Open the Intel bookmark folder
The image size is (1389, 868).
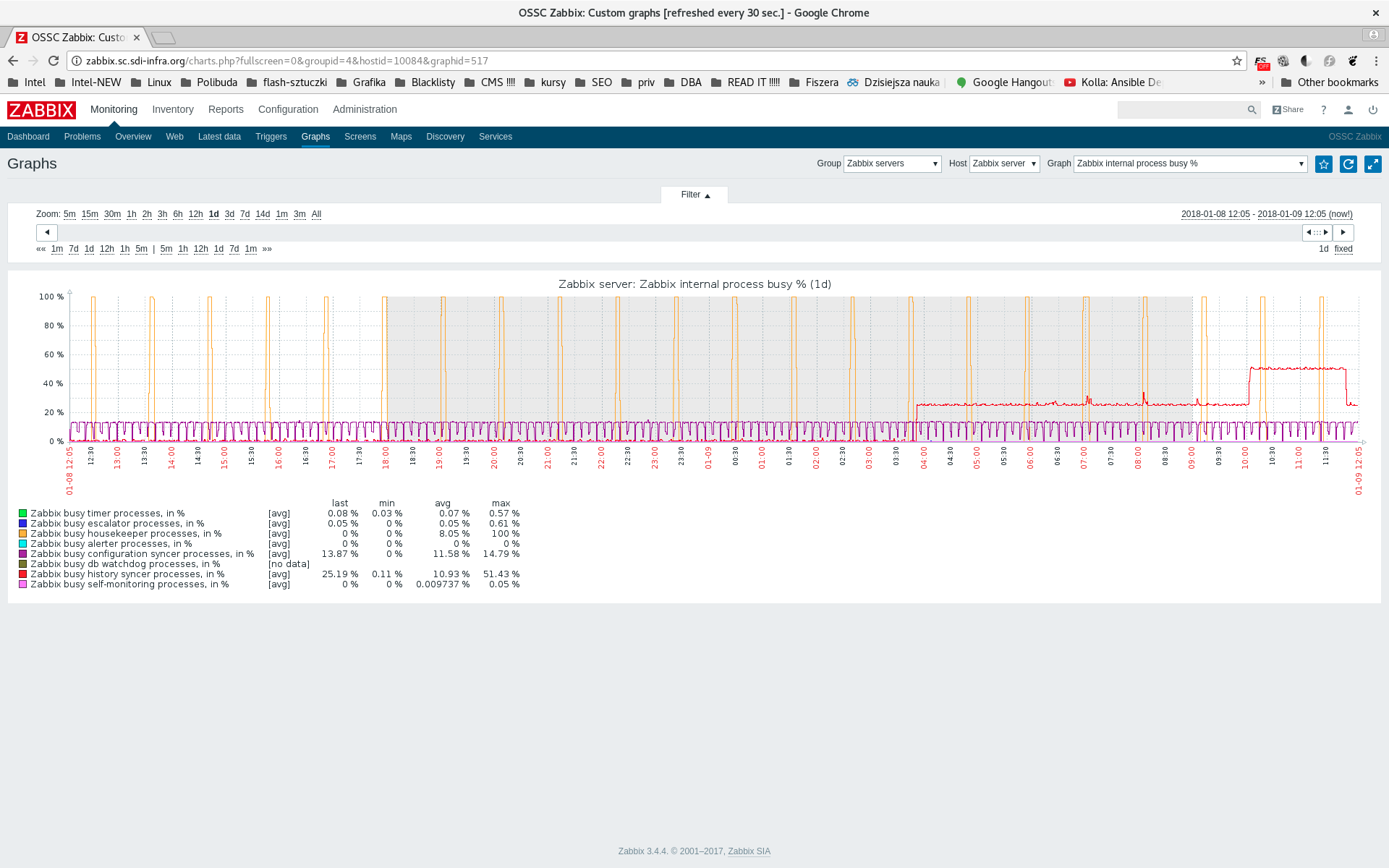point(27,82)
